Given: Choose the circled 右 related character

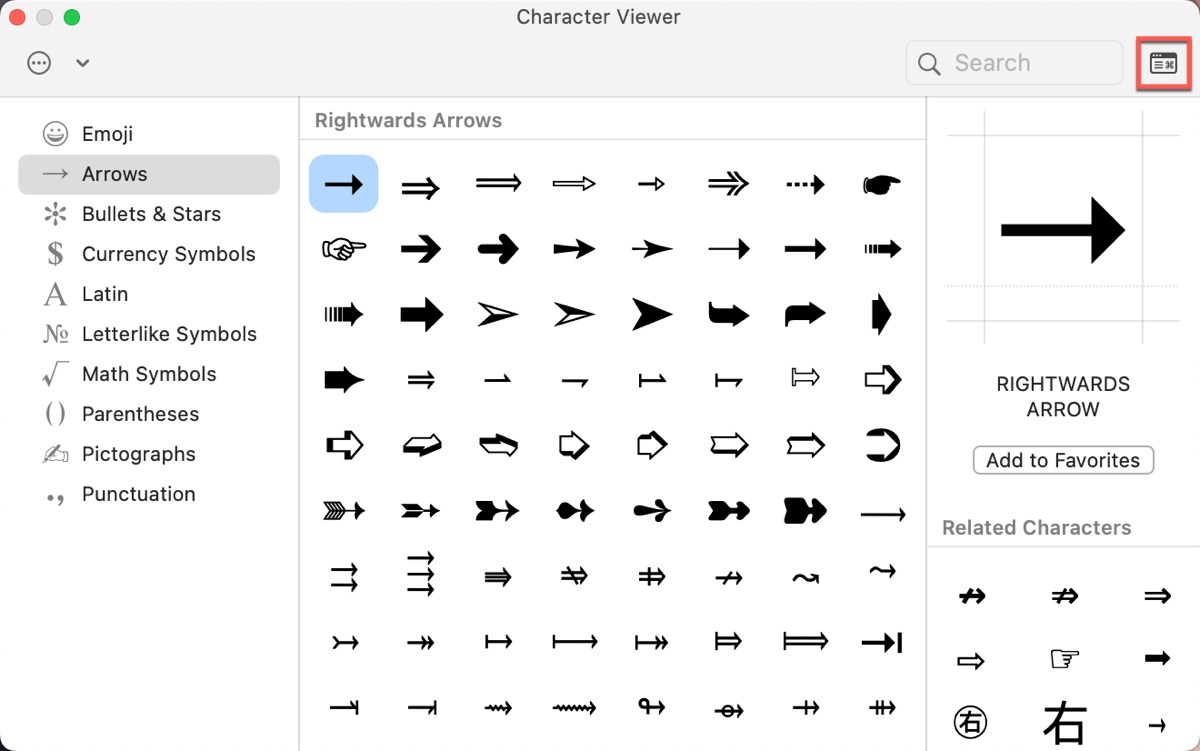Looking at the screenshot, I should click(x=970, y=721).
